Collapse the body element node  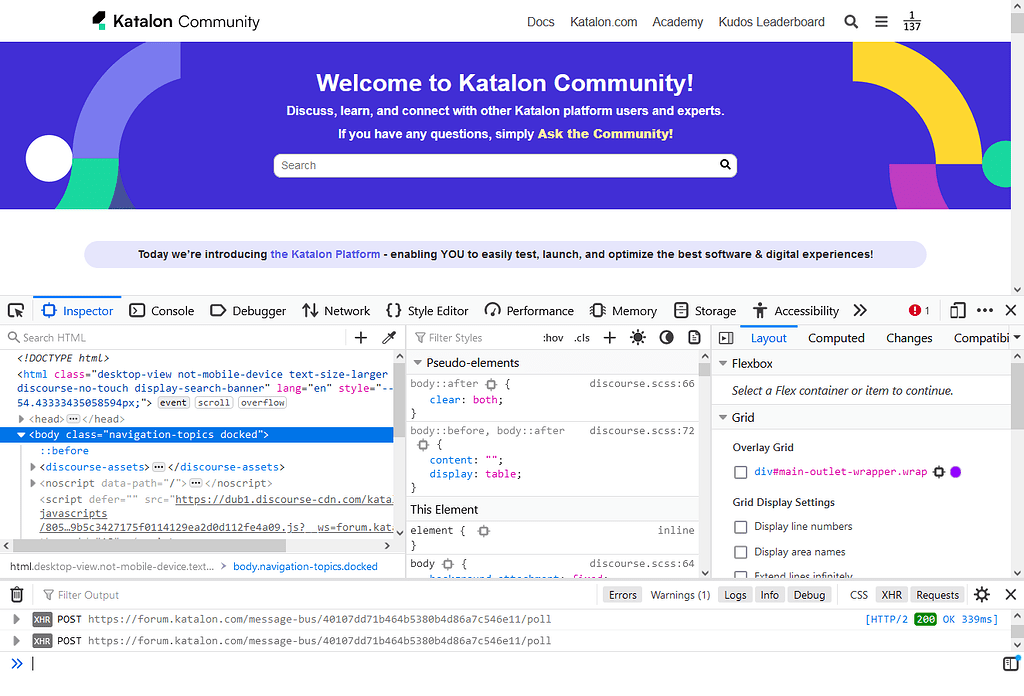[x=21, y=434]
